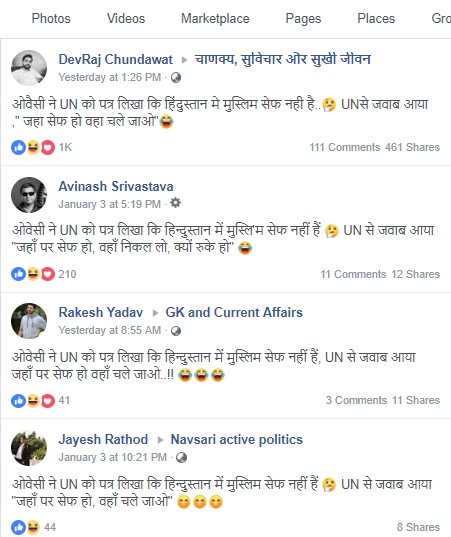Open the GK and Current Affairs group
The height and width of the screenshot is (537, 451).
(x=234, y=312)
